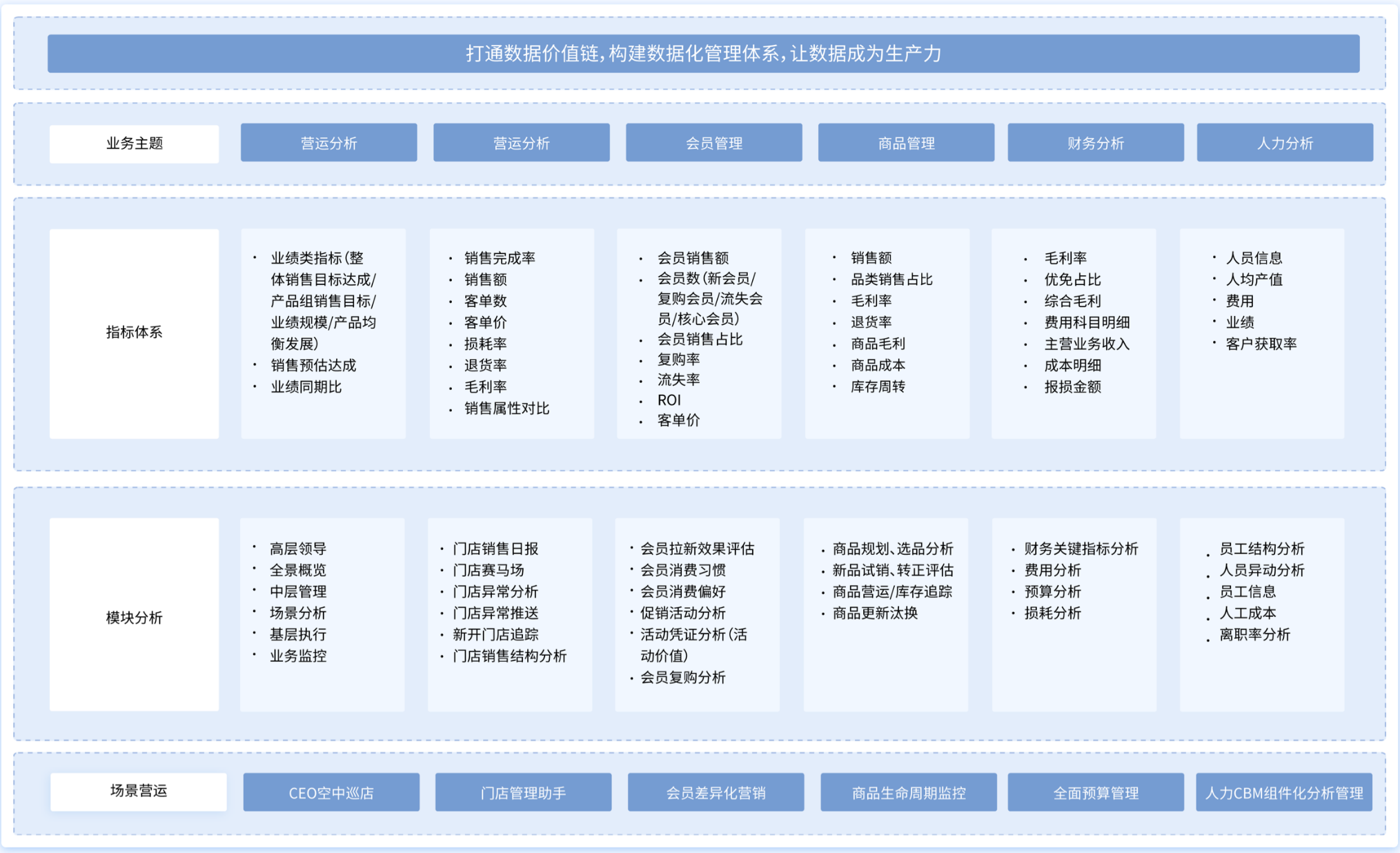Click the 会员管理 header button
Screen dimensions: 1400x853
[x=713, y=143]
